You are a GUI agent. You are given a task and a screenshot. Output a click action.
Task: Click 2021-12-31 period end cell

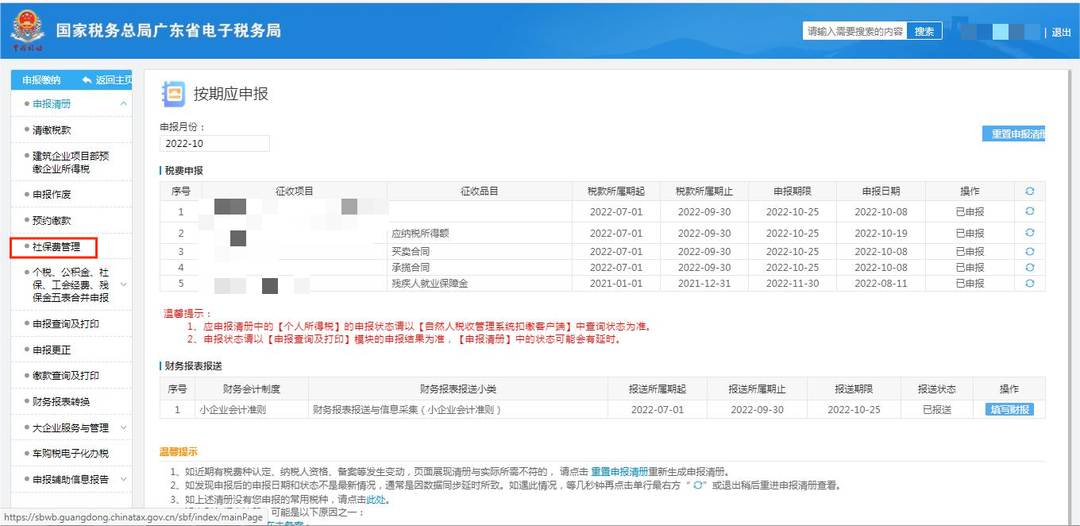[x=704, y=283]
